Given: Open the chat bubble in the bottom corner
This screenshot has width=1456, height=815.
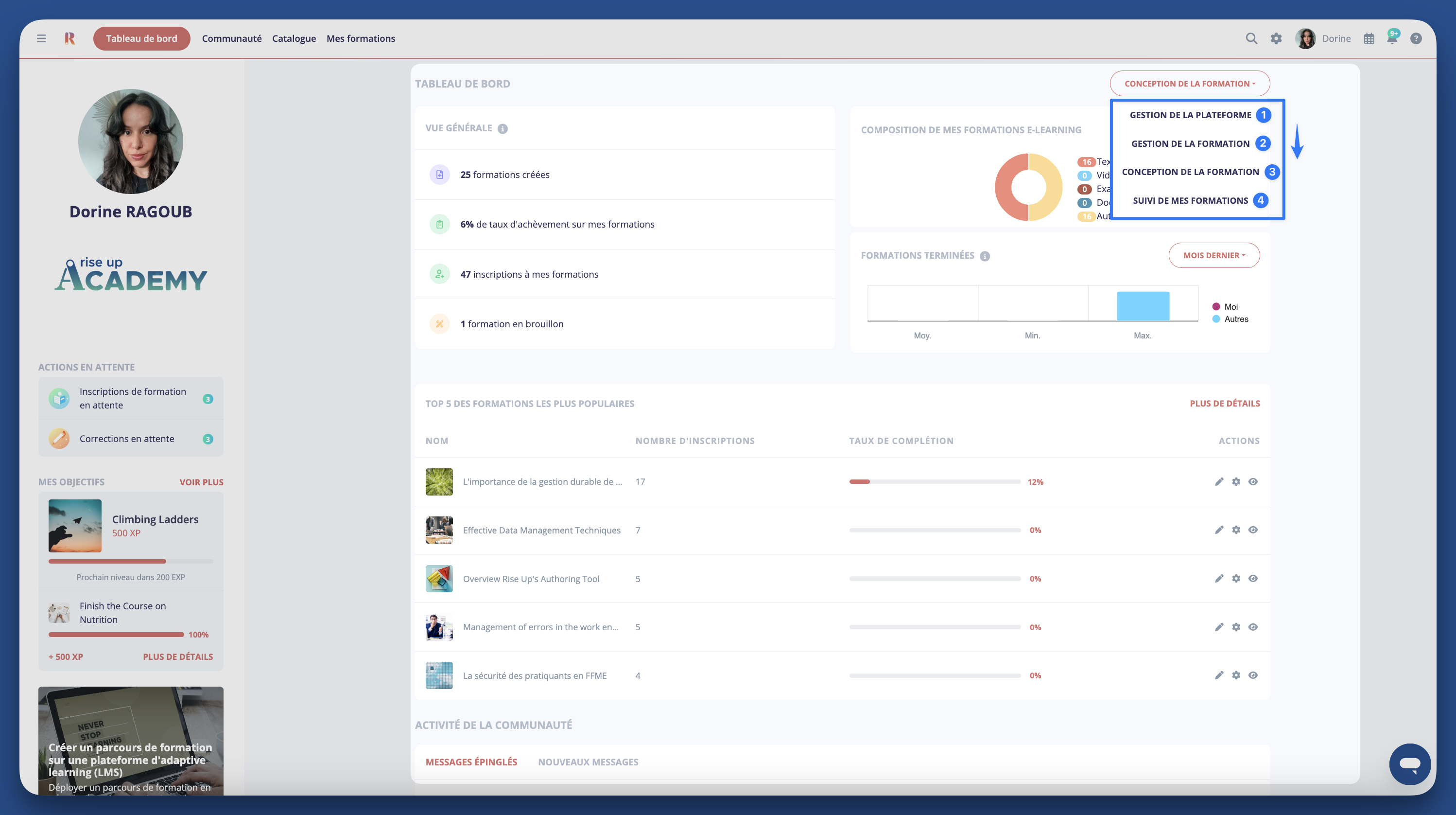Looking at the screenshot, I should (x=1410, y=764).
